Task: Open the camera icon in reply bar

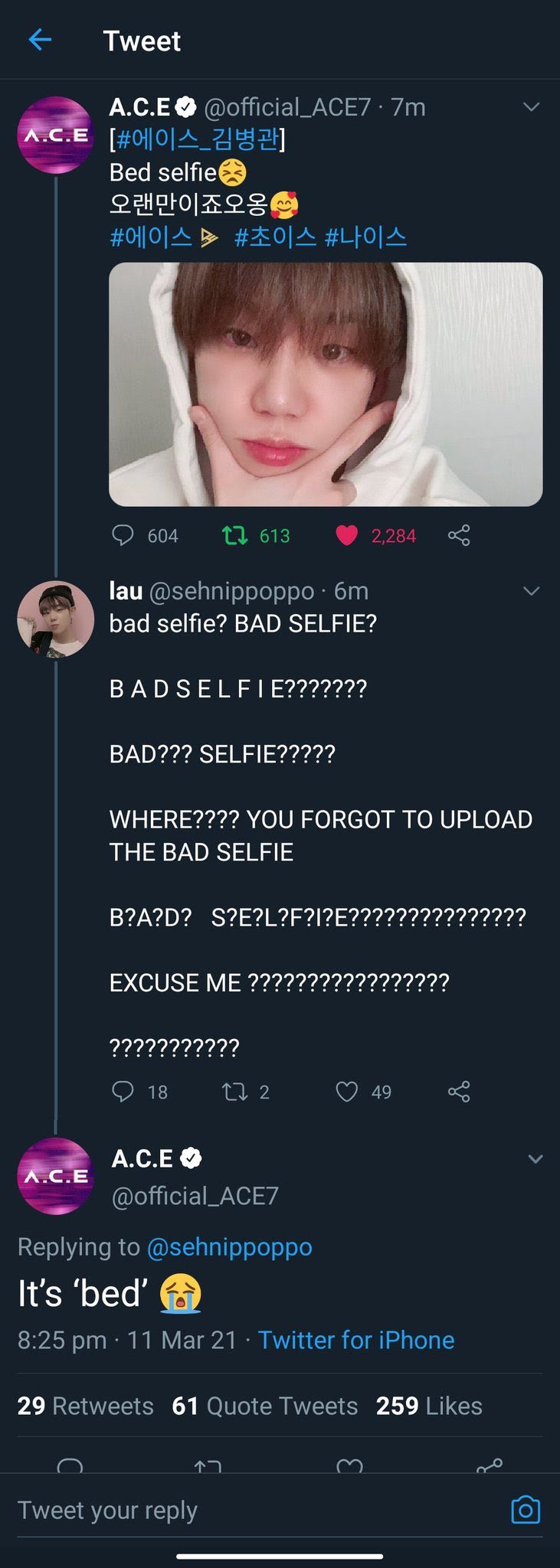Action: coord(526,1509)
